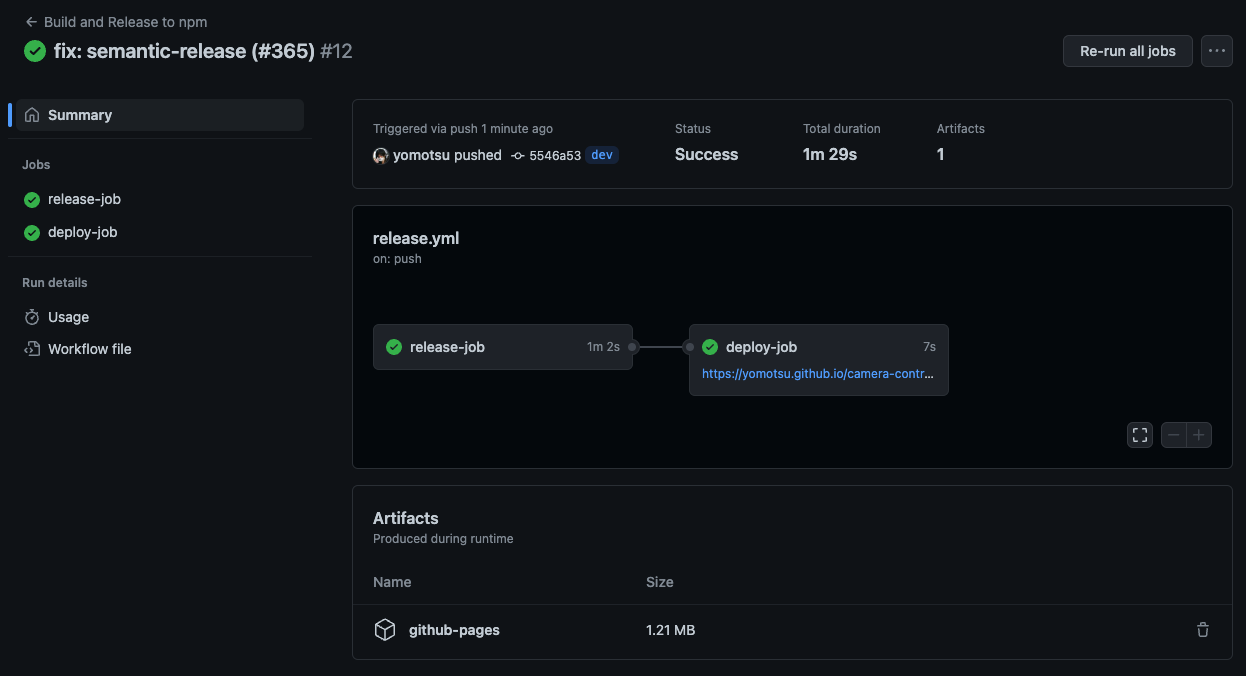Click the run title fix: semantic-release (#365)
Screen dimensions: 1246x676
(184, 51)
